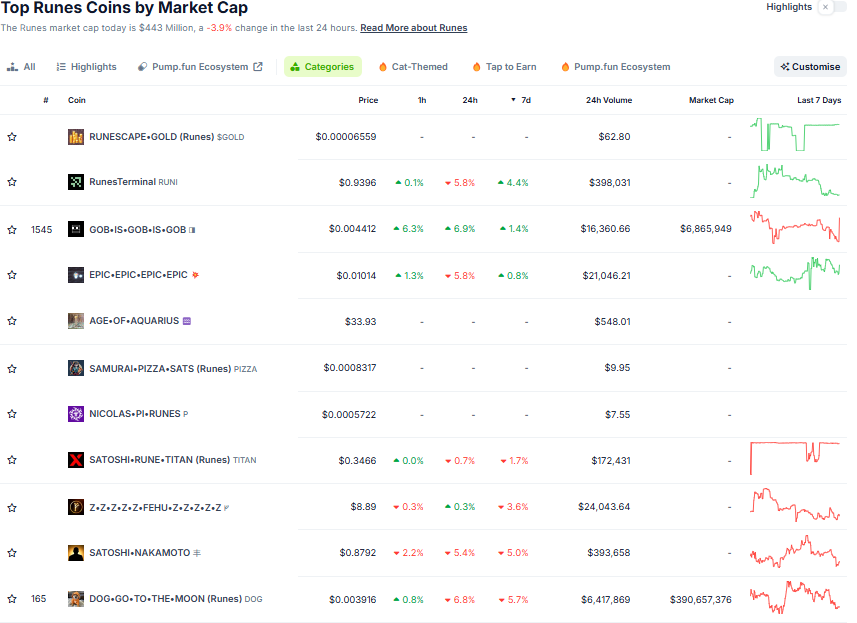Image resolution: width=857 pixels, height=623 pixels.
Task: Click DOG·GO·TO·THE·MOON's 7-day sparkline chart
Action: coord(795,598)
